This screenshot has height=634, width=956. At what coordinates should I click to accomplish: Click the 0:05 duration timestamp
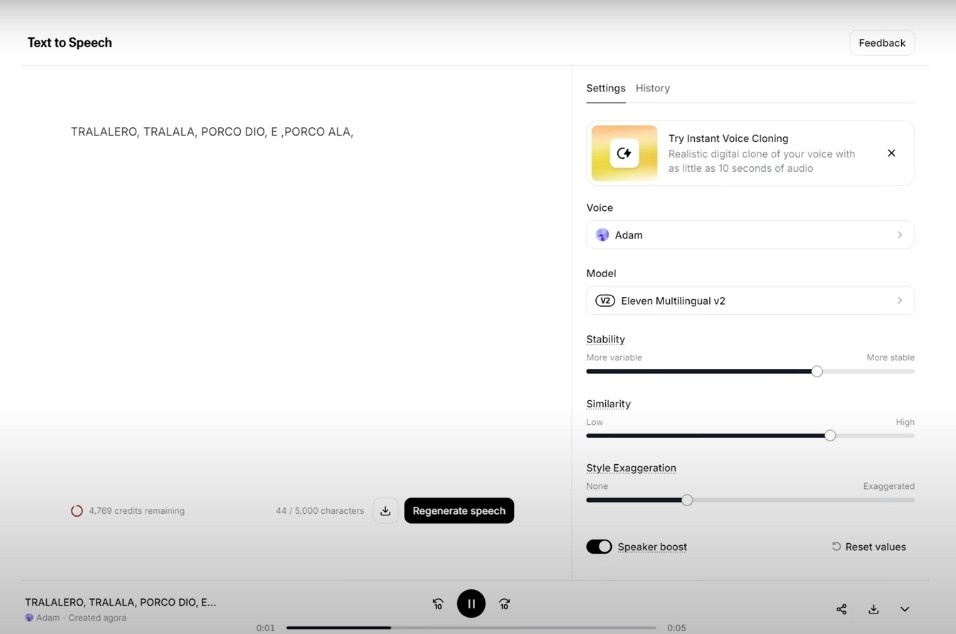point(676,628)
